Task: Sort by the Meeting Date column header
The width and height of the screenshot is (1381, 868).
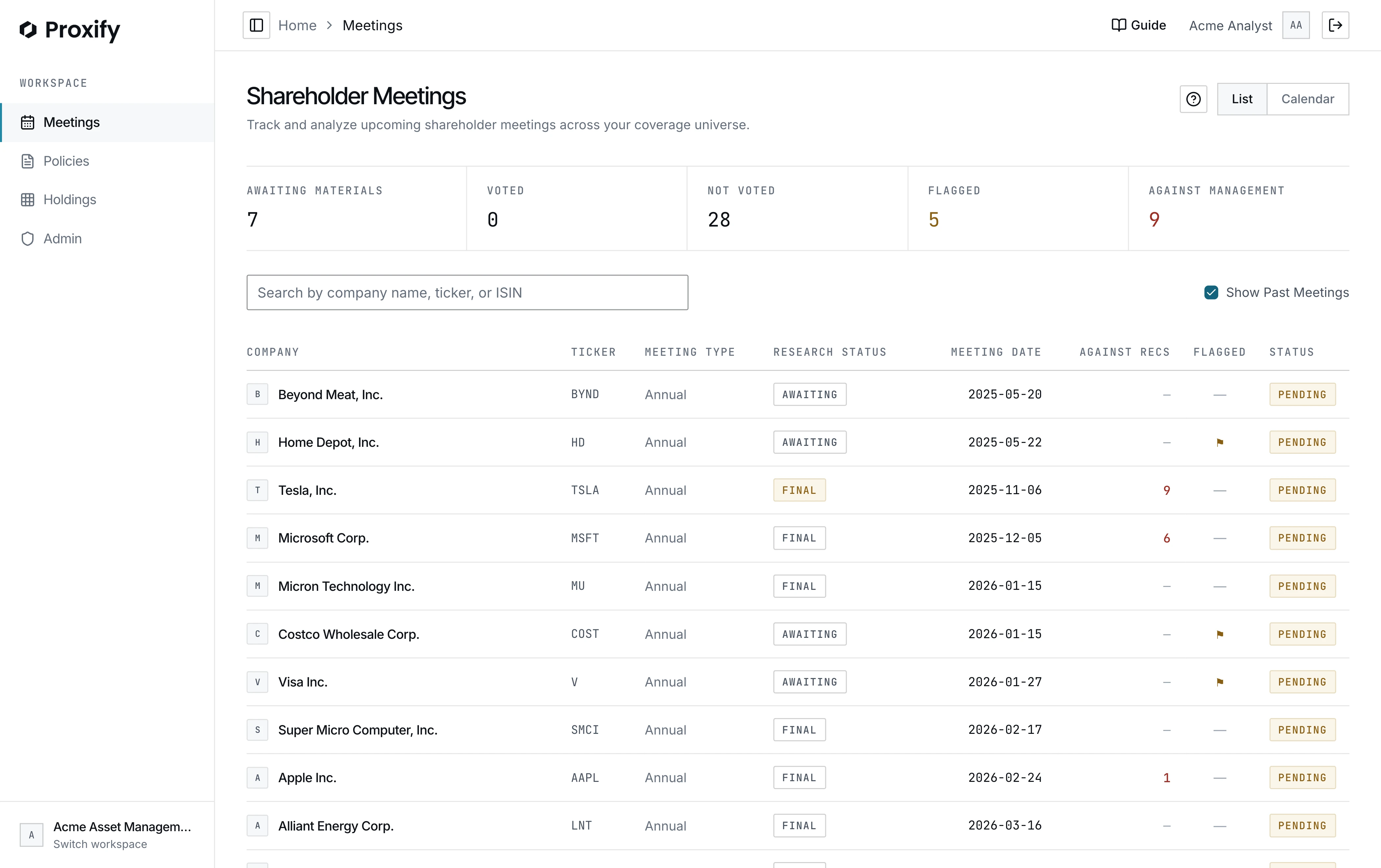Action: 996,352
